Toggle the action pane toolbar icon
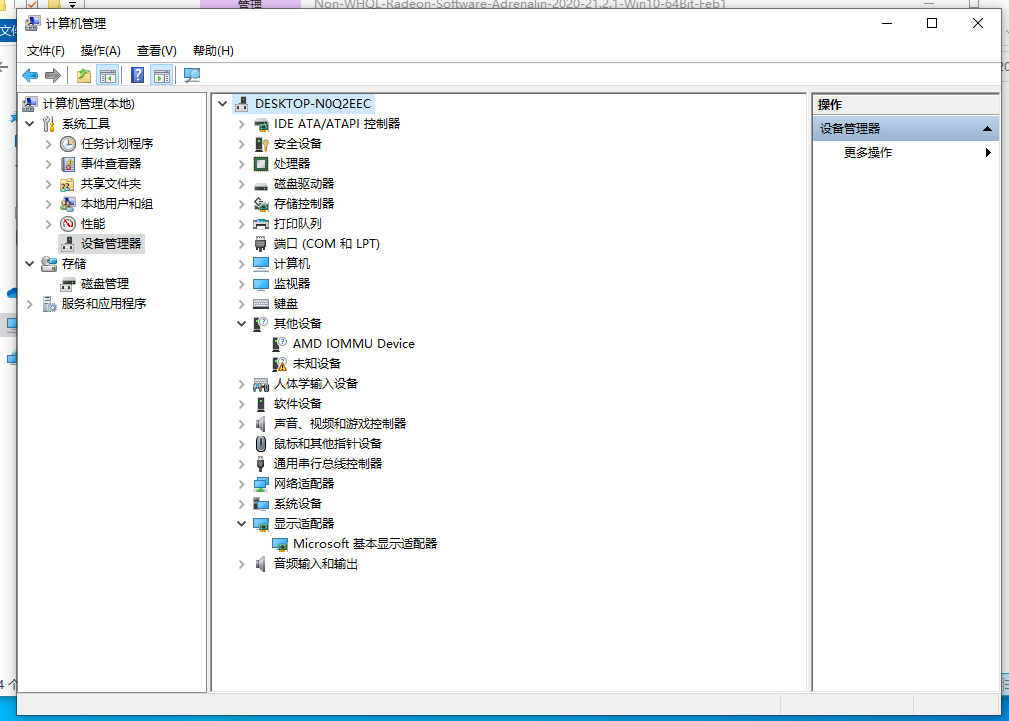 (x=162, y=75)
